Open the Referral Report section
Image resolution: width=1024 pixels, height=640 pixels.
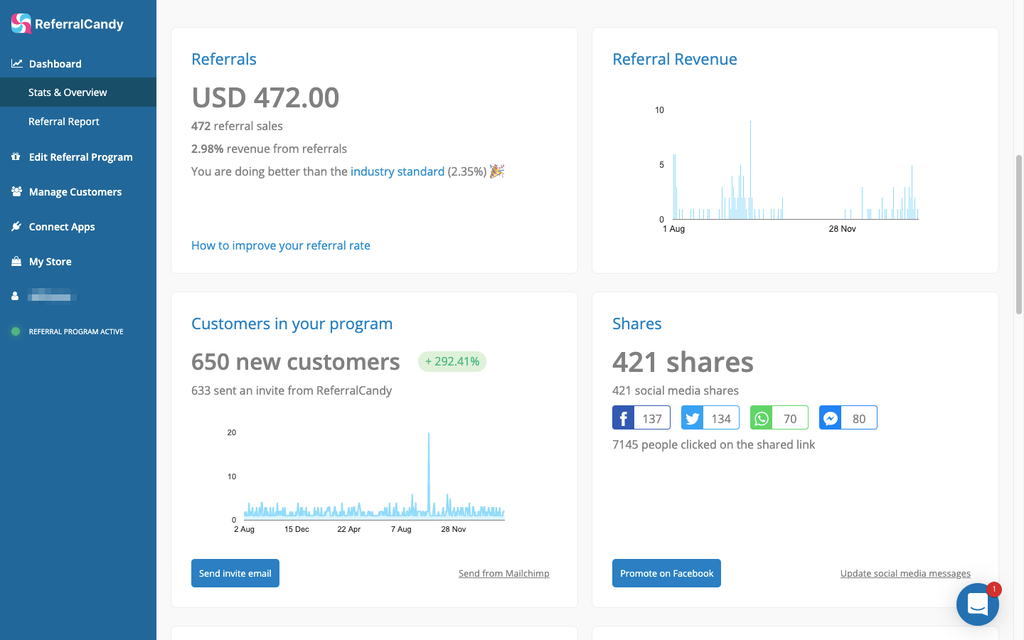tap(64, 121)
